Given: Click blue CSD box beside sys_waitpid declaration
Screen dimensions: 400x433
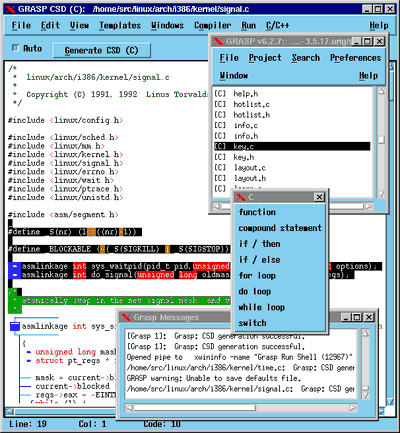Looking at the screenshot, I should pos(14,266).
